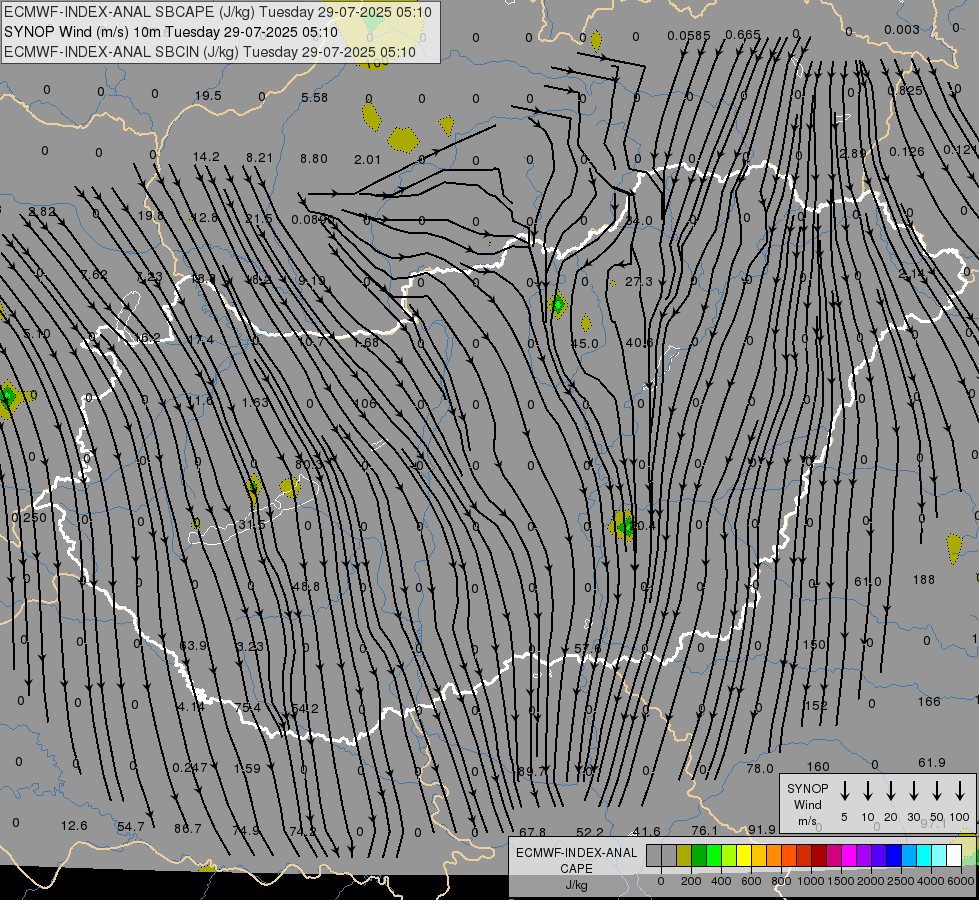The image size is (979, 900).
Task: Click the olive CAPE patch left of value 188
Action: 954,549
